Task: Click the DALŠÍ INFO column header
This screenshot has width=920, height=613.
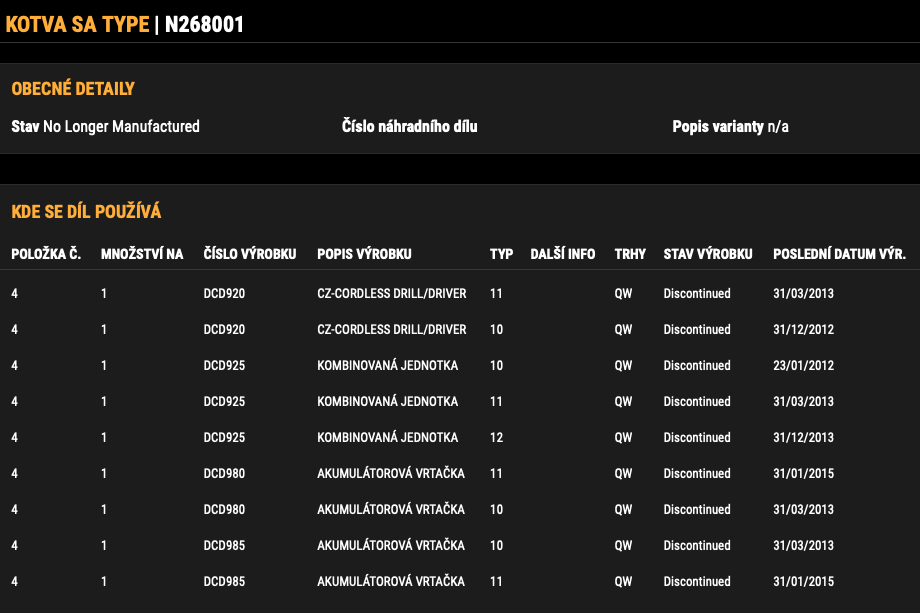Action: (563, 254)
